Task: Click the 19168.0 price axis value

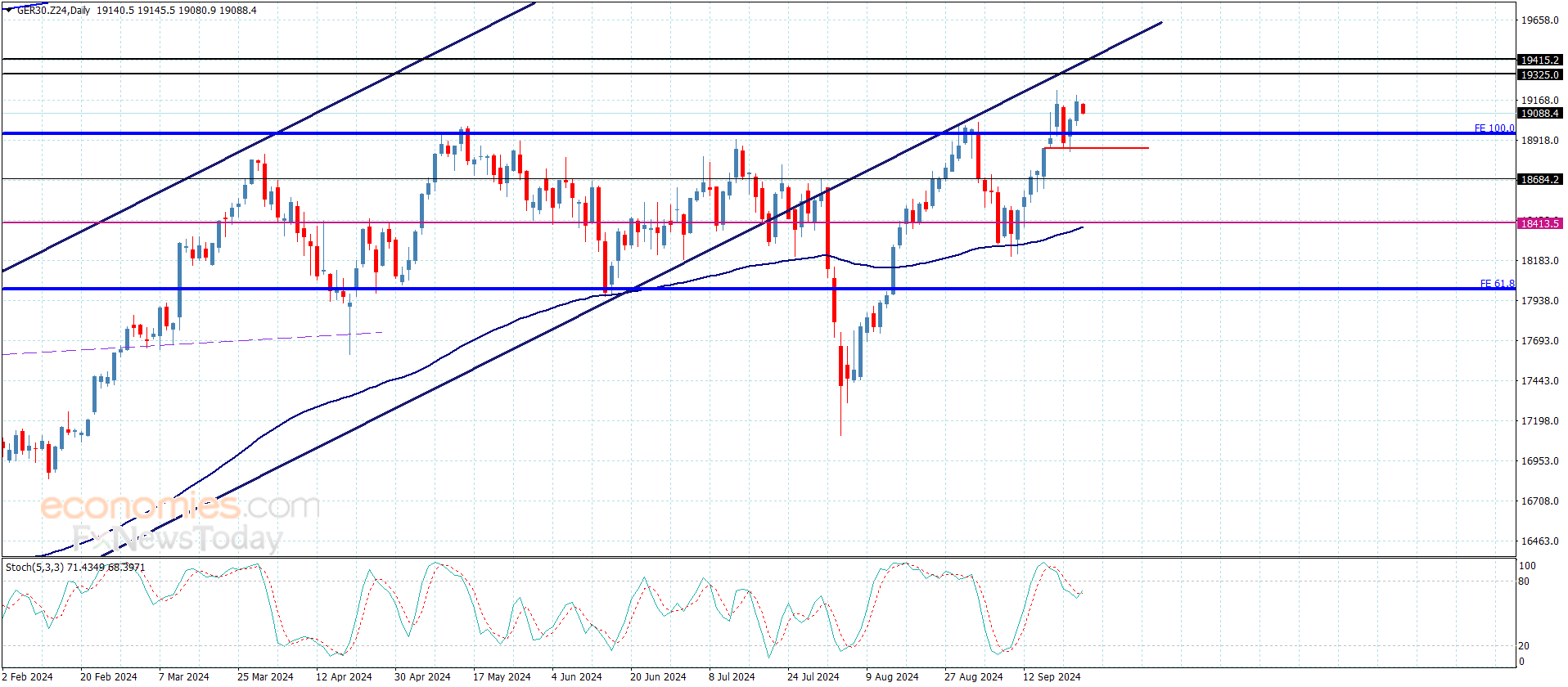Action: 1539,101
